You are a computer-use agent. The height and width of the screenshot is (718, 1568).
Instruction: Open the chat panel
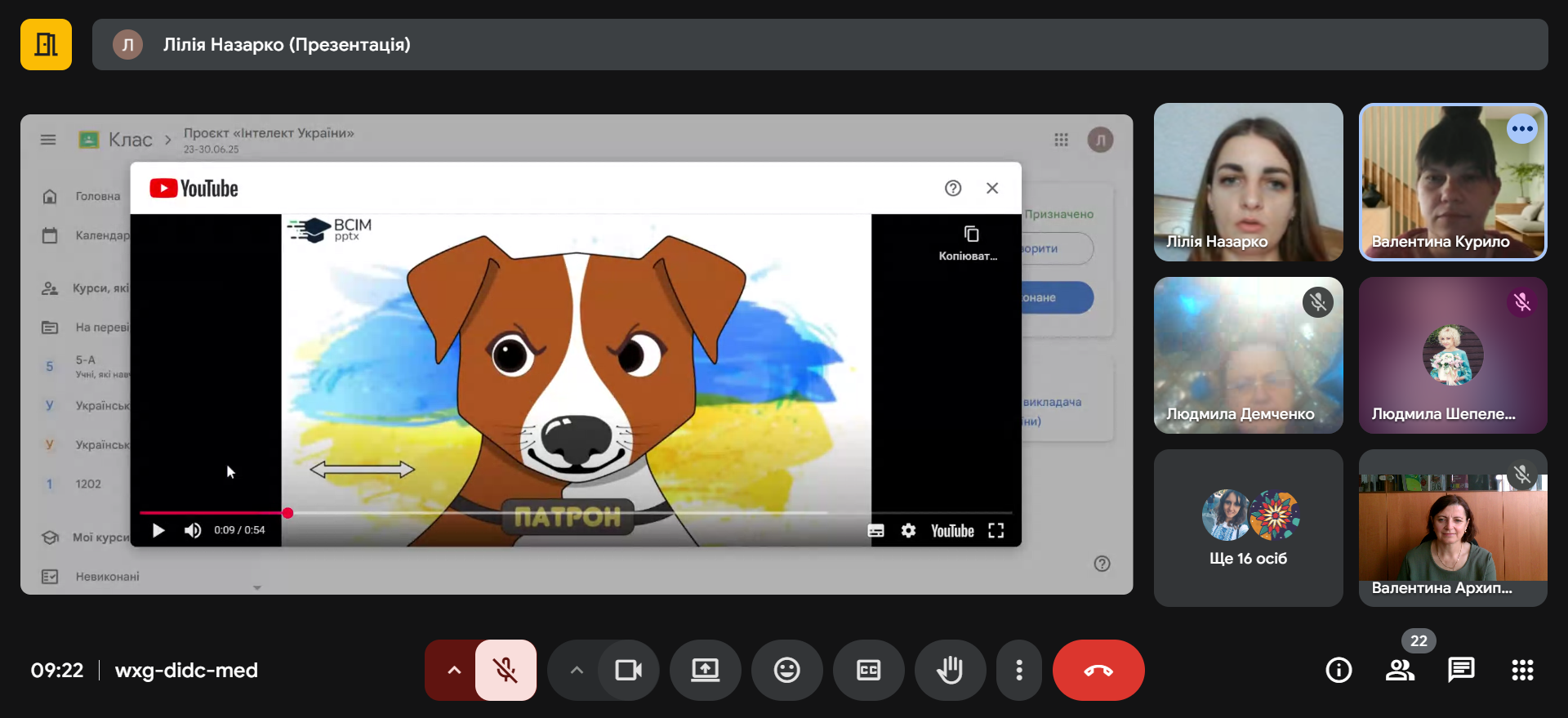pos(1461,670)
